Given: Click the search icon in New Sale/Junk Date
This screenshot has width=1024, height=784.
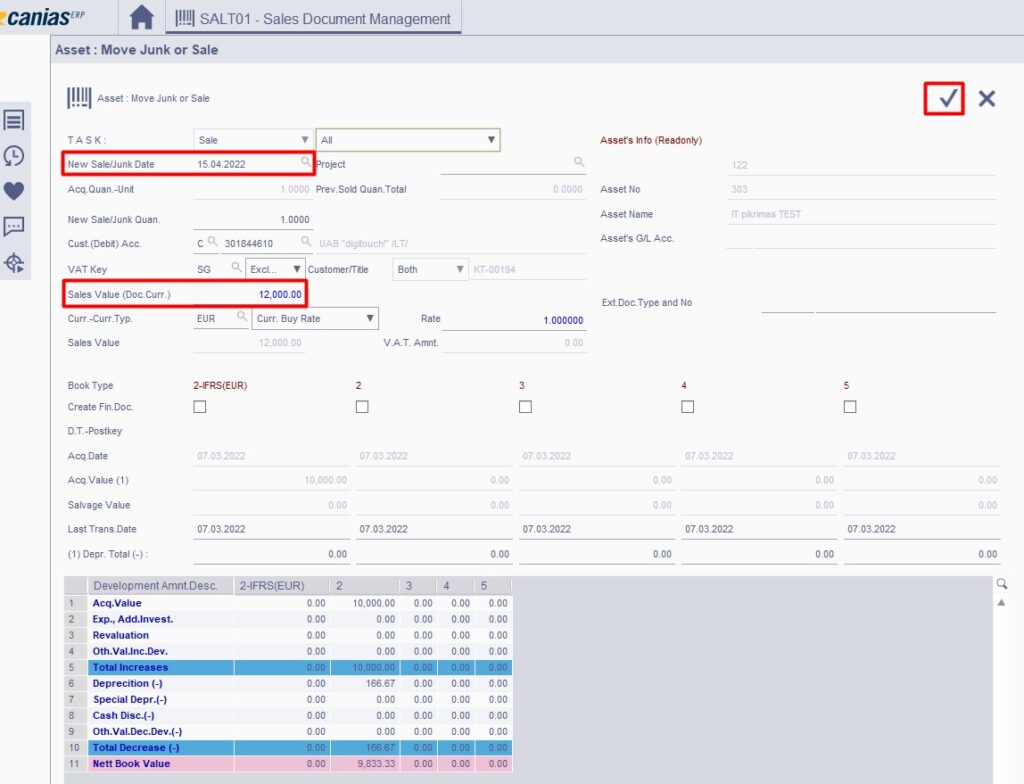Looking at the screenshot, I should coord(306,163).
